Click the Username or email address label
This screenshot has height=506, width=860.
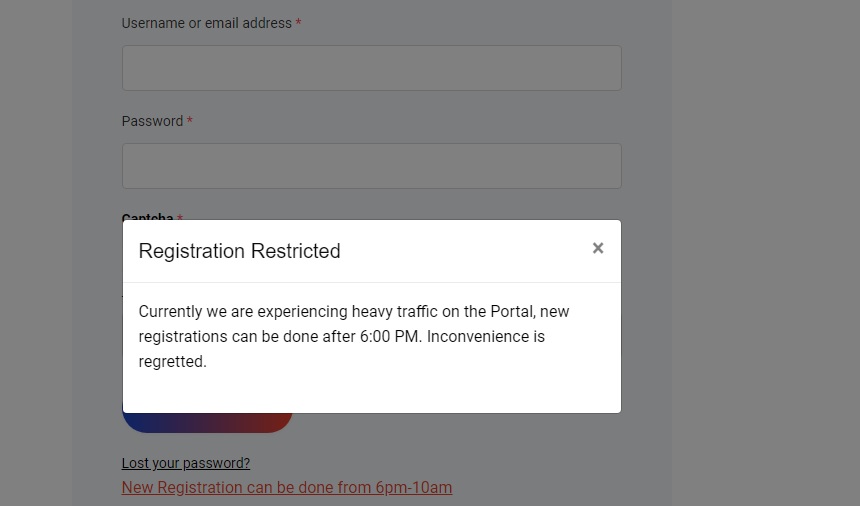coord(206,23)
